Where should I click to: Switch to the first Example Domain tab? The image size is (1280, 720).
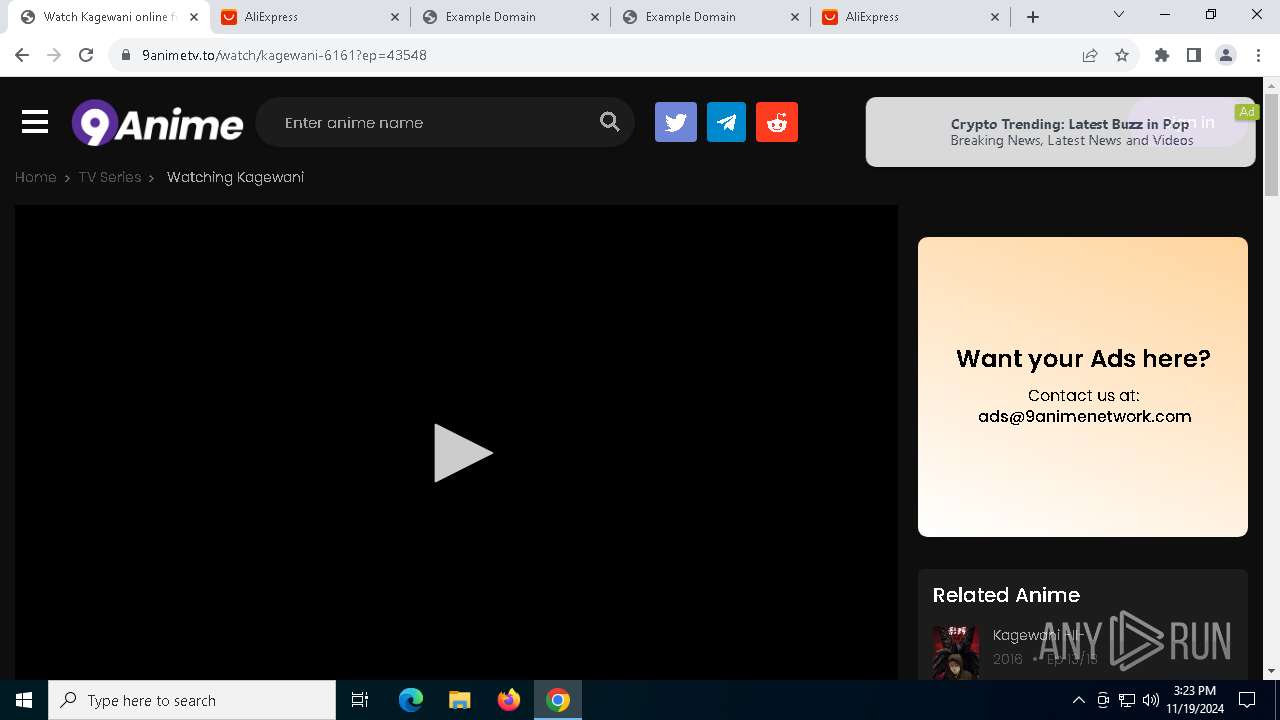[x=510, y=17]
